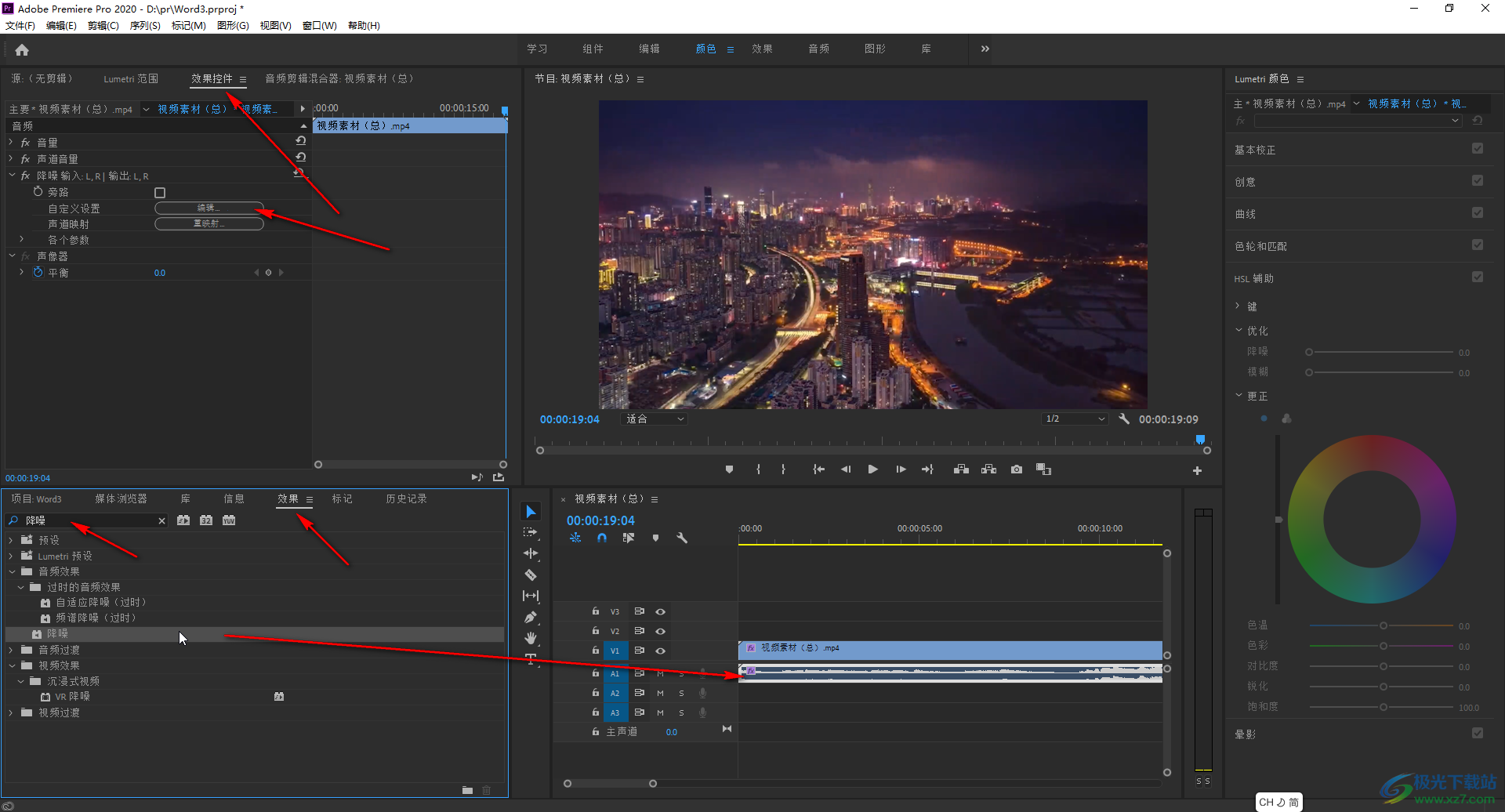This screenshot has width=1505, height=812.
Task: Toggle the noise reduction bypass checkbox
Action: tap(160, 192)
